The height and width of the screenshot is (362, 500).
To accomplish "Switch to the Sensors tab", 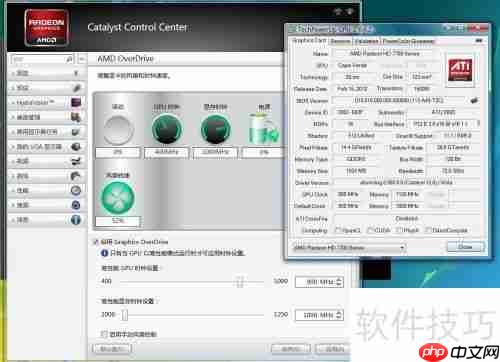I will [x=340, y=41].
